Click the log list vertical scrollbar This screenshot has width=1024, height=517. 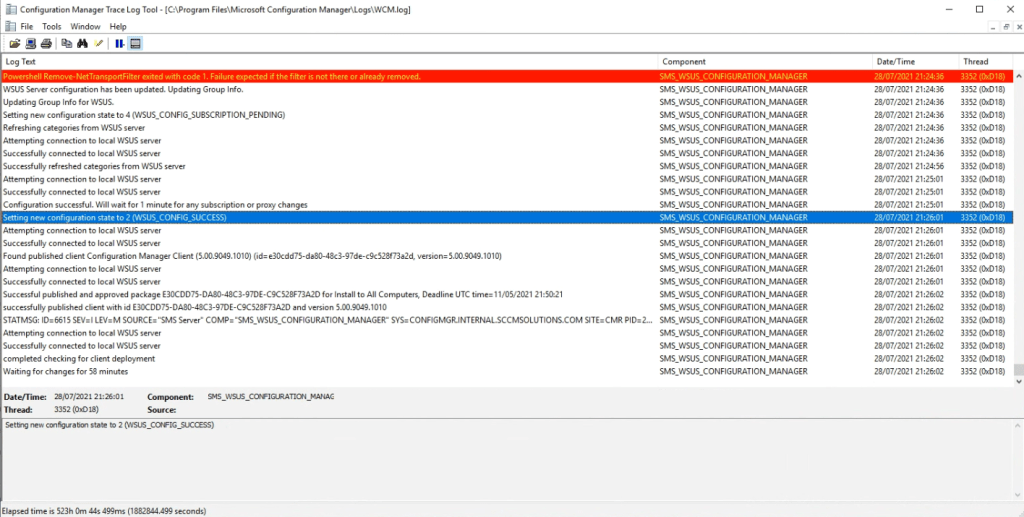pyautogui.click(x=1018, y=220)
